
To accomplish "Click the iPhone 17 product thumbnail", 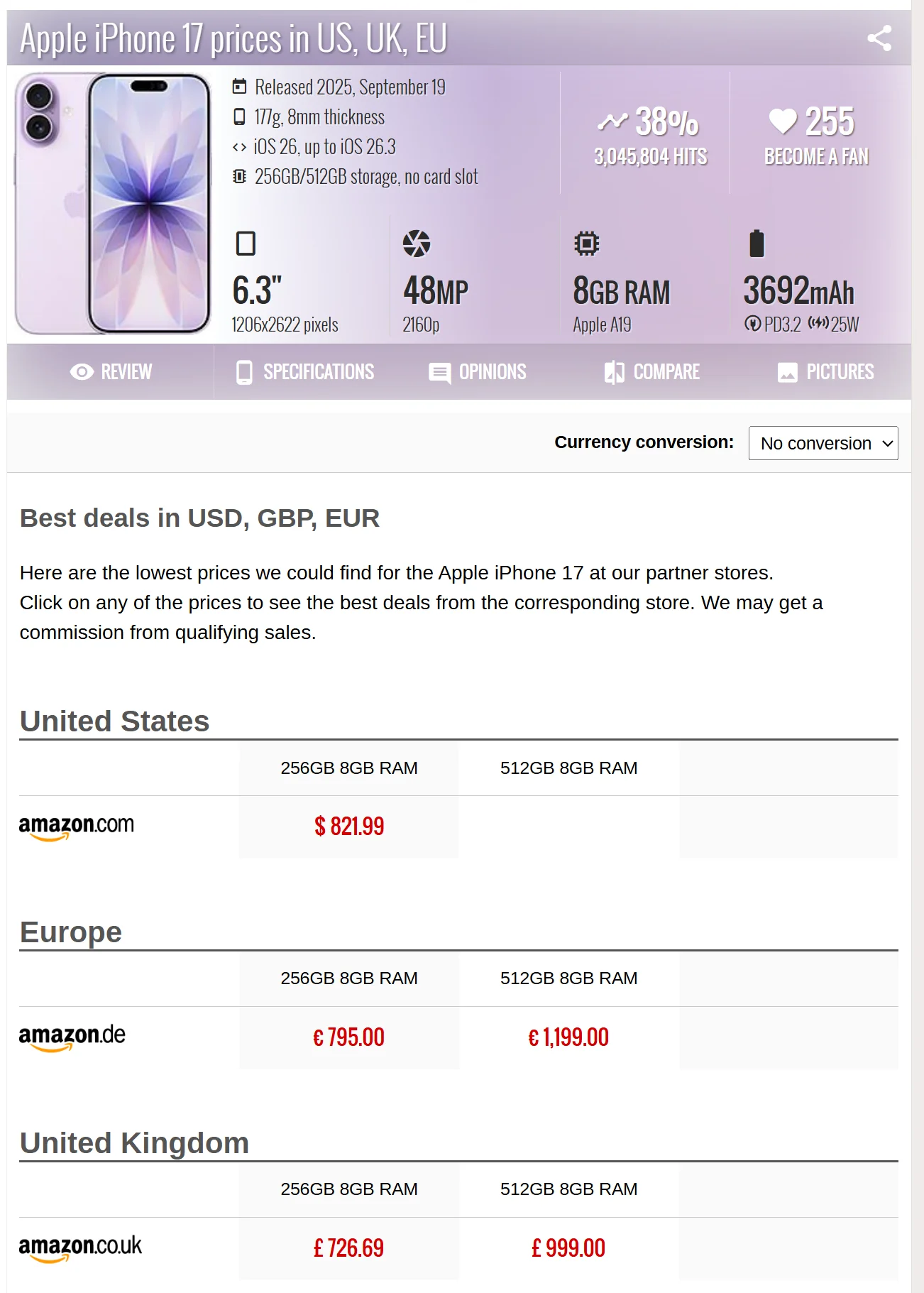I will pyautogui.click(x=114, y=204).
